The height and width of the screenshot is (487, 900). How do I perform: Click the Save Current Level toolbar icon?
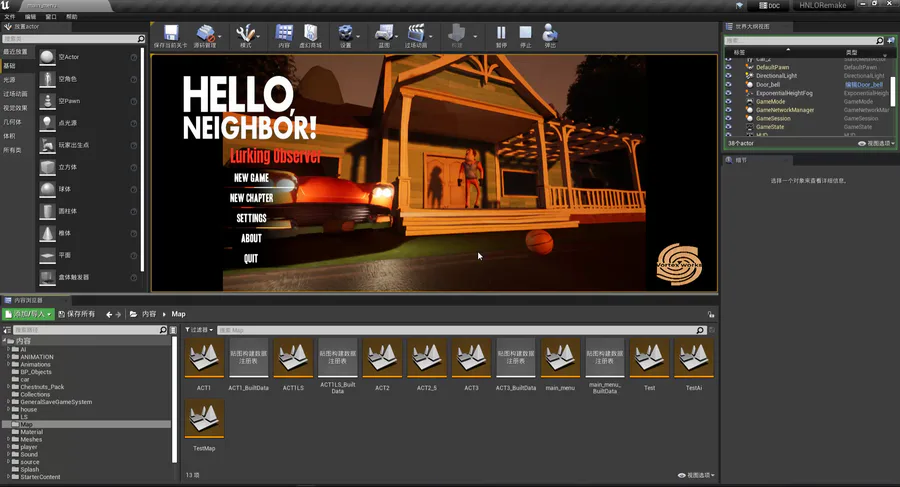tap(171, 33)
